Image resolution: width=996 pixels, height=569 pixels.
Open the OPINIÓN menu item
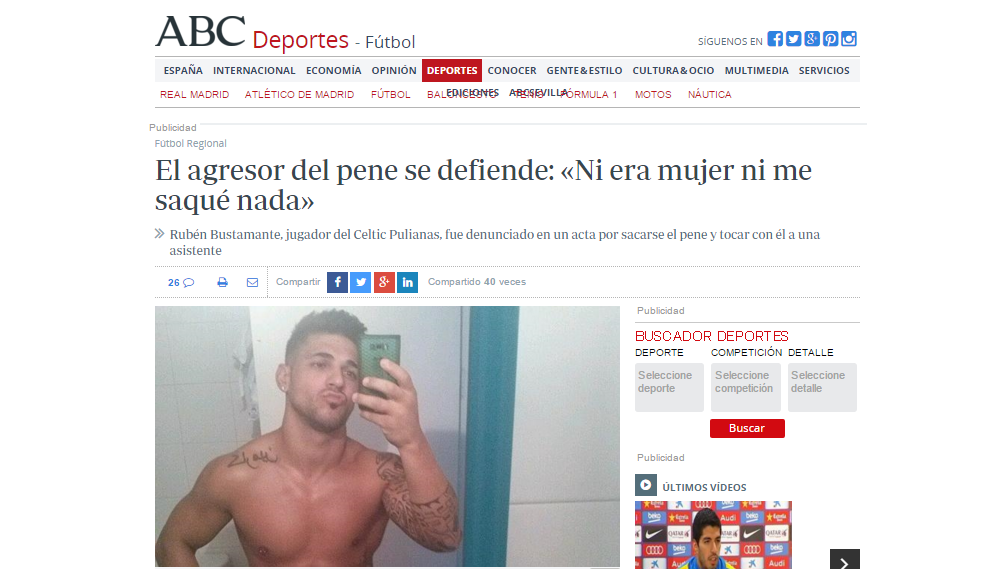tap(394, 70)
